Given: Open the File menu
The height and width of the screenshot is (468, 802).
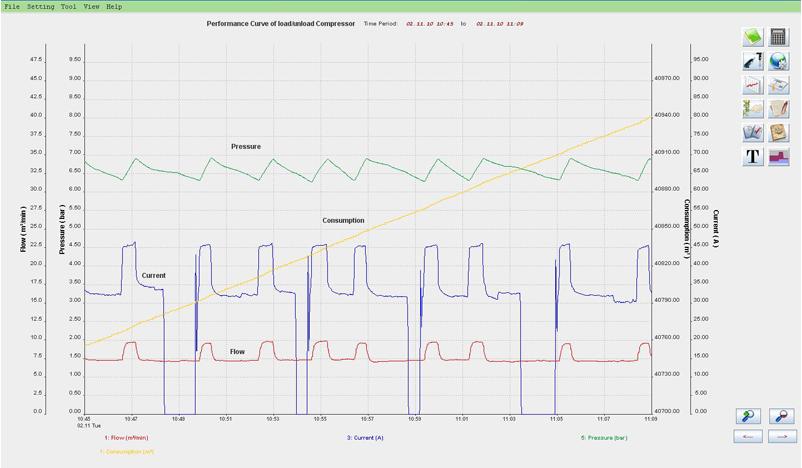Looking at the screenshot, I should click(x=12, y=6).
